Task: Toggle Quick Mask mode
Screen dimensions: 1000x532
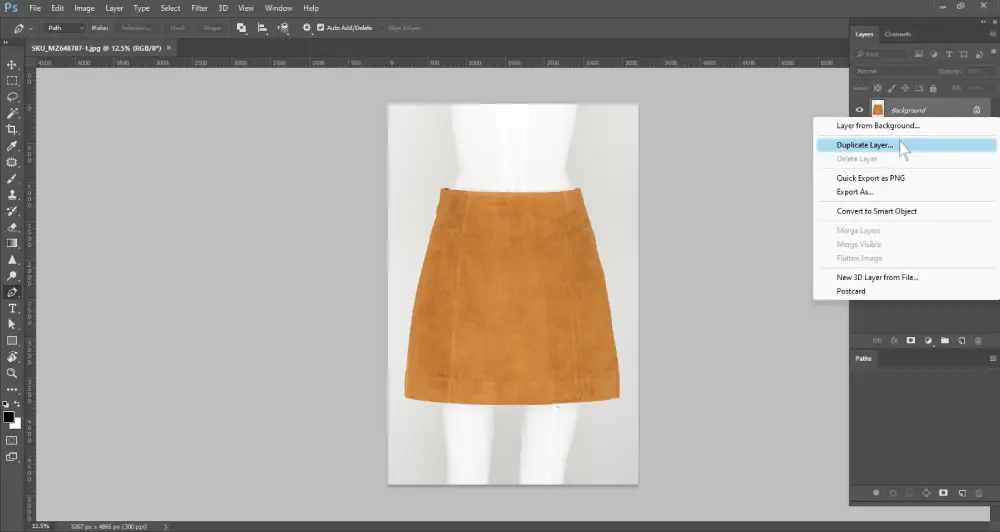Action: [11, 441]
